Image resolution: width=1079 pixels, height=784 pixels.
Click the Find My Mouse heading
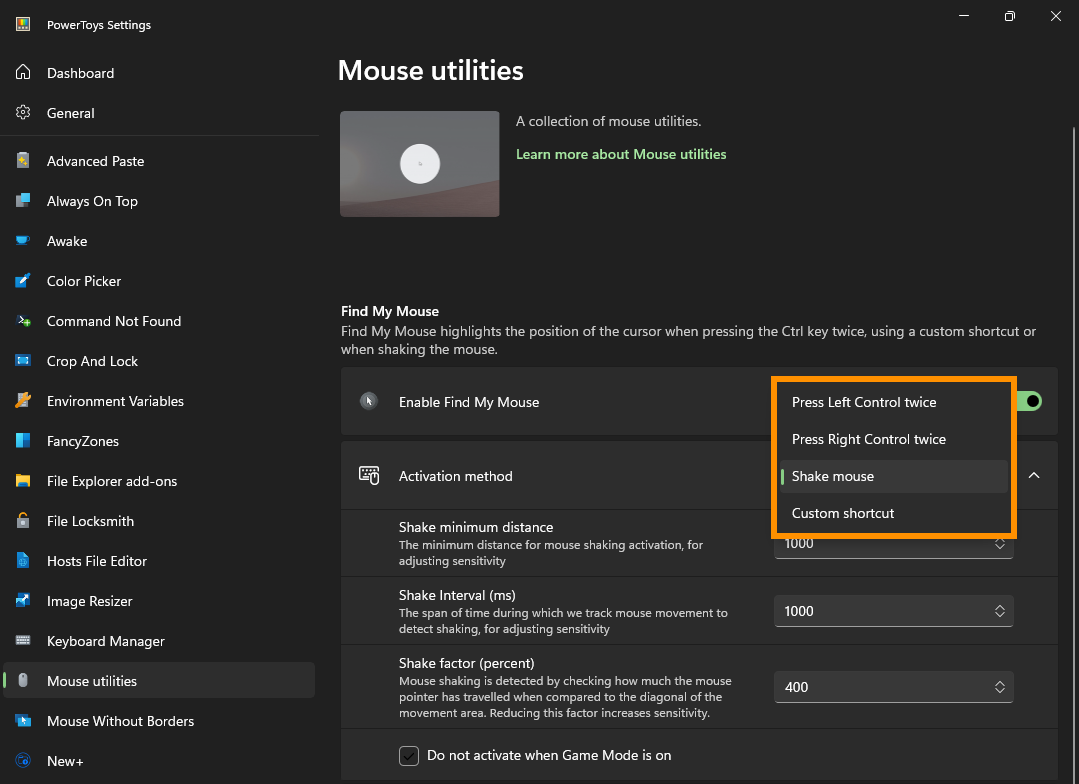(x=389, y=311)
